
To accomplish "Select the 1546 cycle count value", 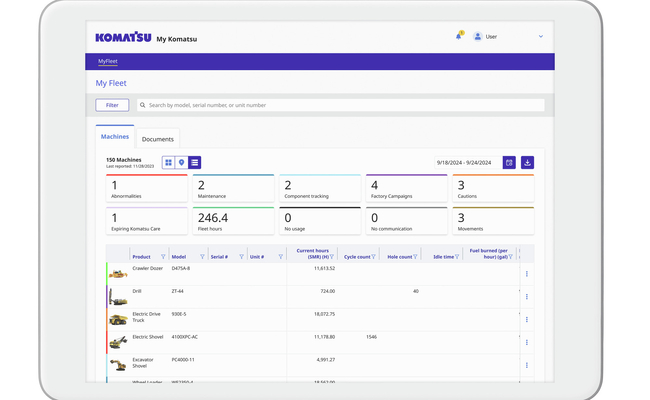I will (x=371, y=337).
